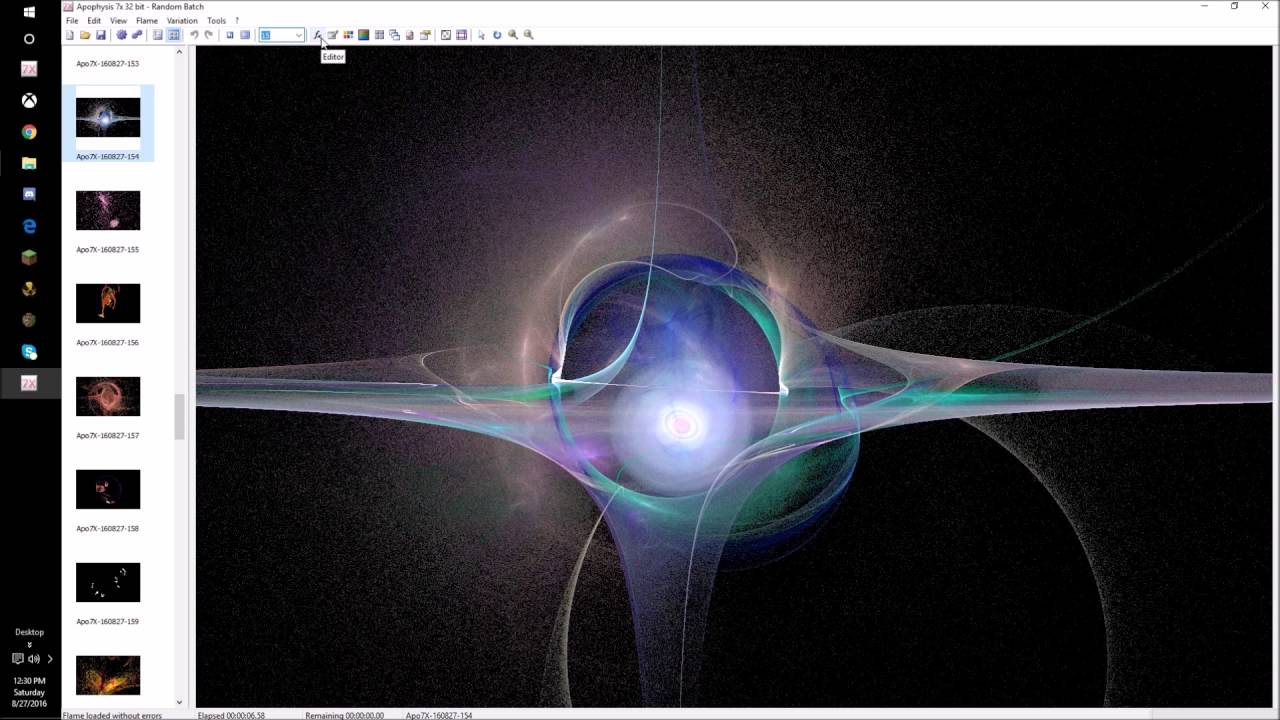
Task: Click the Save floppy disk toolbar icon
Action: click(x=101, y=35)
